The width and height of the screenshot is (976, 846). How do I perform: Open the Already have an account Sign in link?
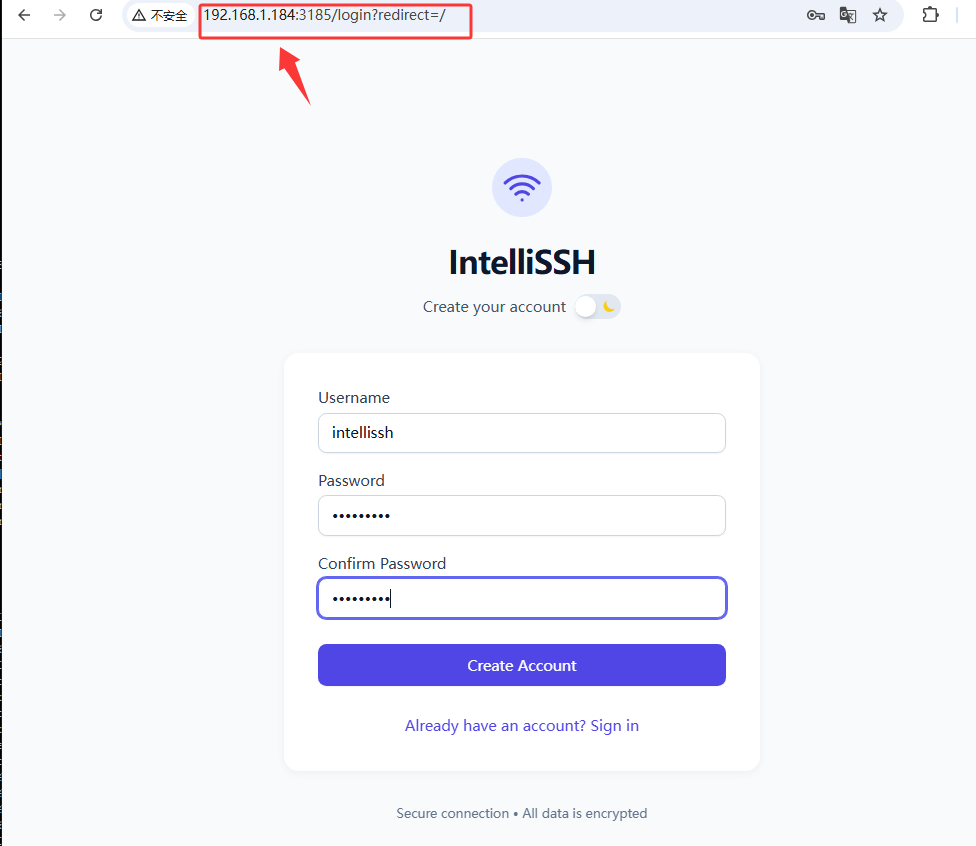[522, 726]
